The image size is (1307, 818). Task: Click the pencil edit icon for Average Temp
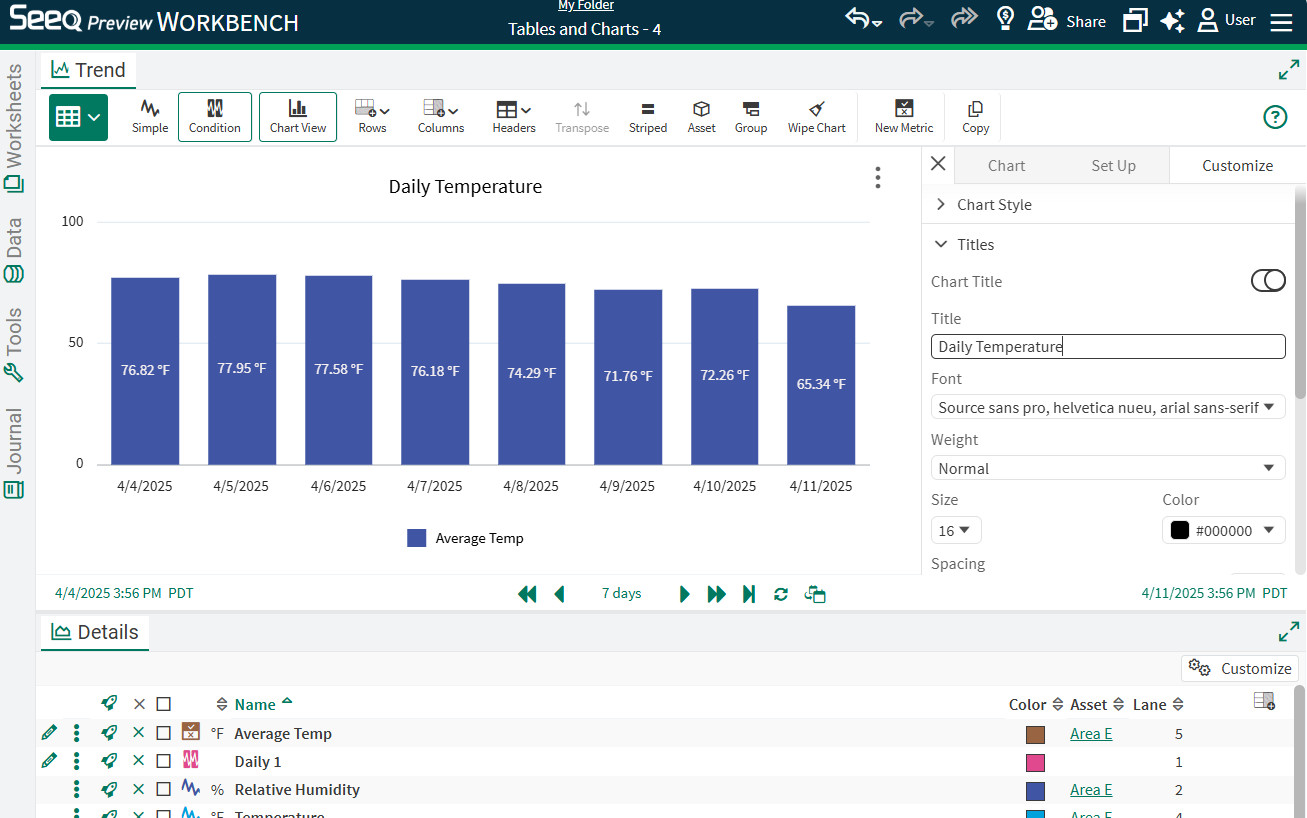[49, 733]
